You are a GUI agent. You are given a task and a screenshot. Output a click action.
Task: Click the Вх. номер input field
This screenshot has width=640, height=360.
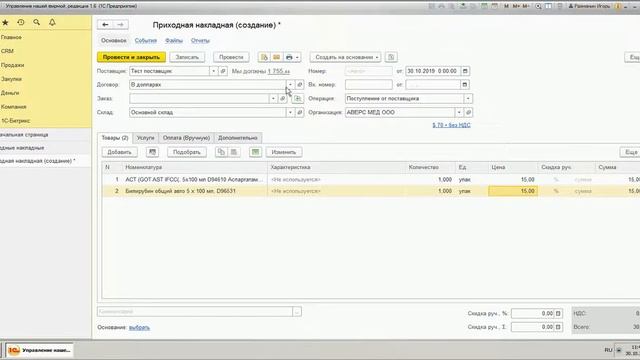pyautogui.click(x=369, y=84)
